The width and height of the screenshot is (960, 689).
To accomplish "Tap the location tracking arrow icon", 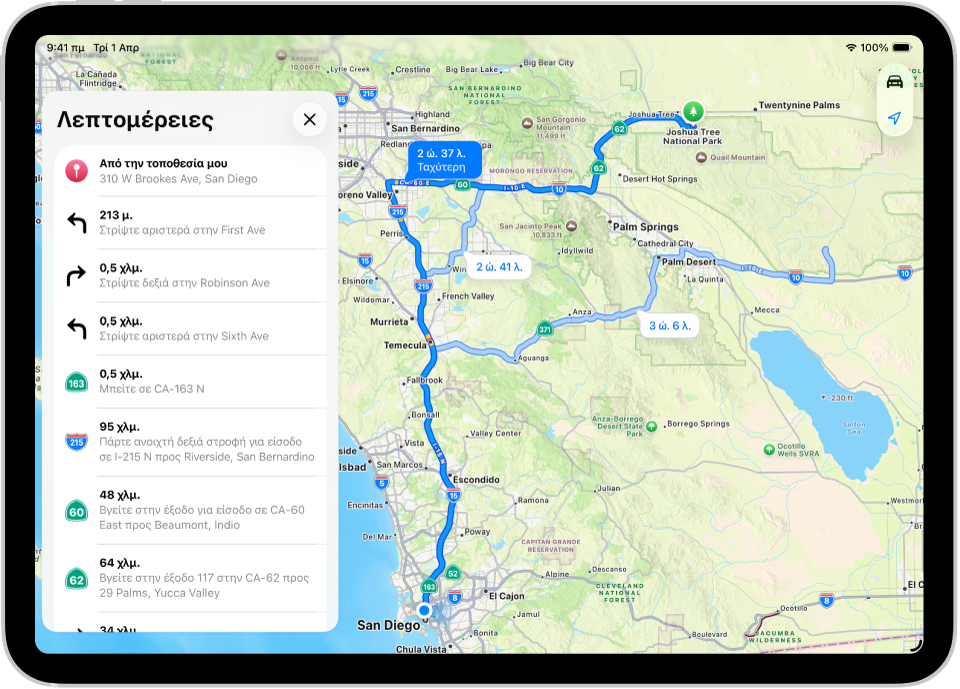I will 894,118.
